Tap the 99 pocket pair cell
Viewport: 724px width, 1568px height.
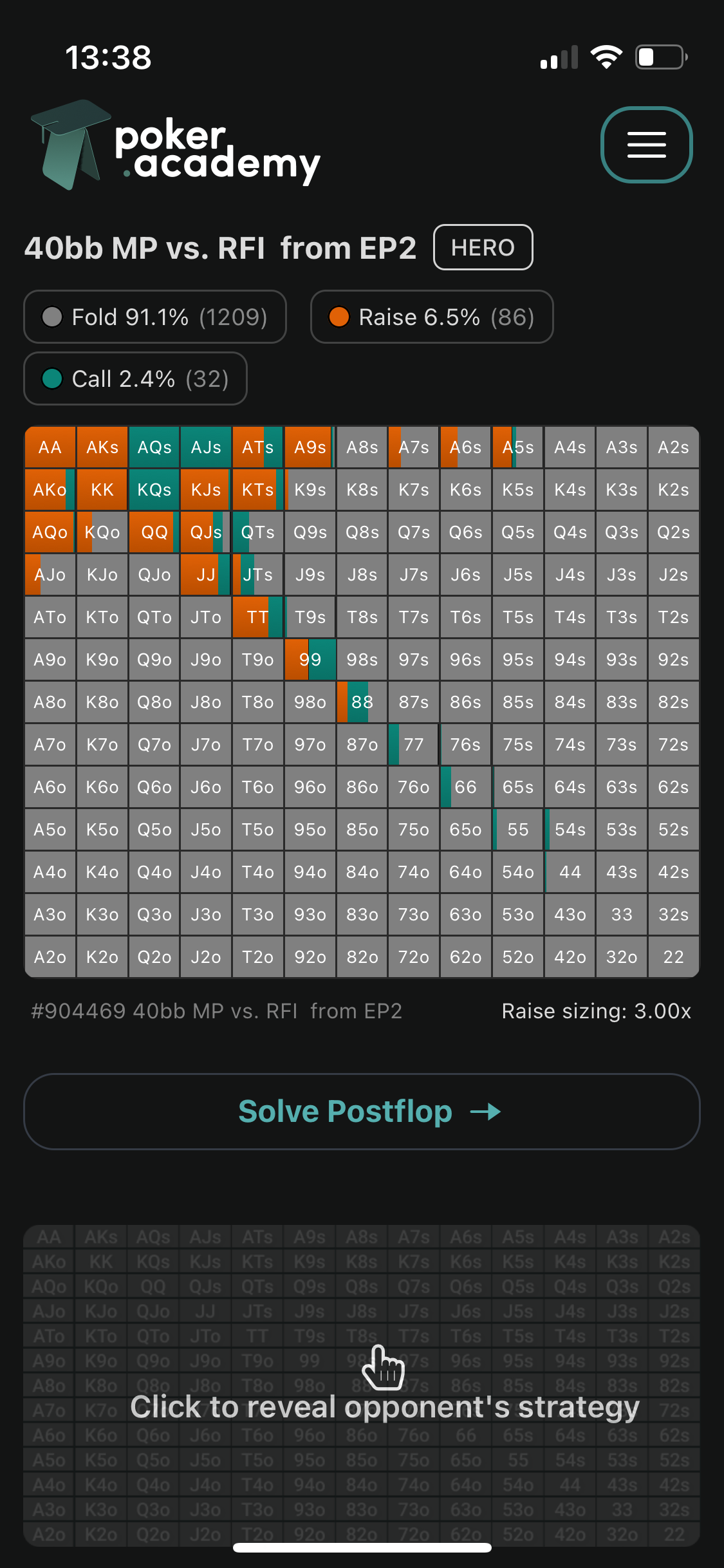(310, 660)
